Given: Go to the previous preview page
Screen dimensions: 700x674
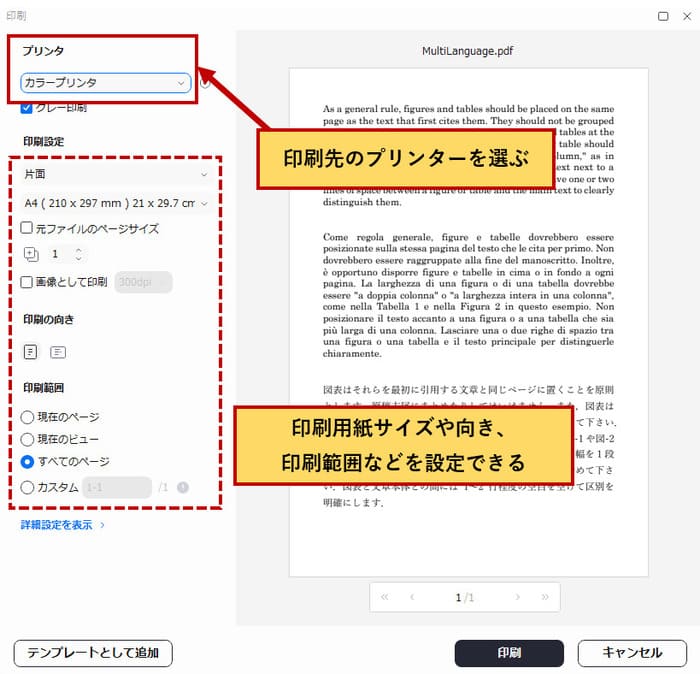Looking at the screenshot, I should point(412,597).
